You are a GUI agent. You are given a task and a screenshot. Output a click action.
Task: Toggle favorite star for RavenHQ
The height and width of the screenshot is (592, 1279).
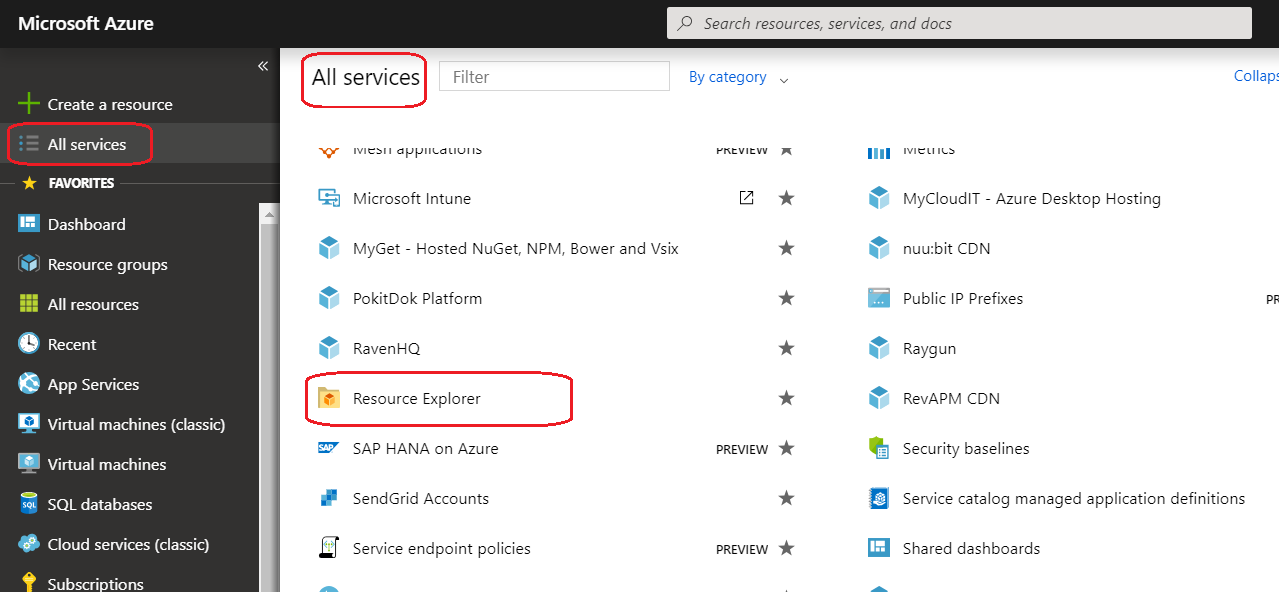click(x=786, y=349)
